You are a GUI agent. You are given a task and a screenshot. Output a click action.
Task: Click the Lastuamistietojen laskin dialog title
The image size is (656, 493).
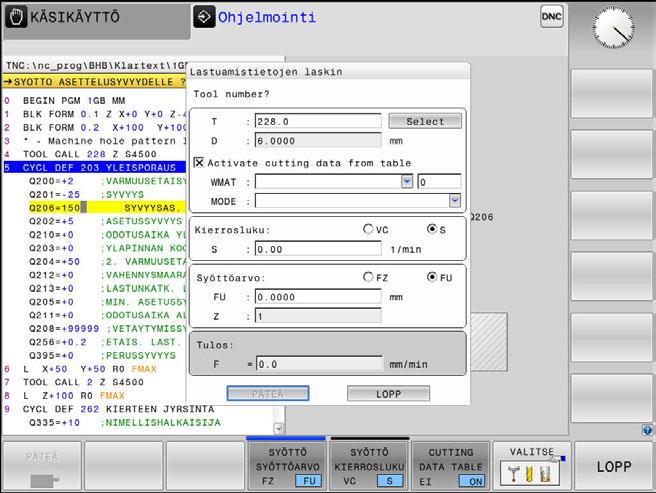point(266,72)
